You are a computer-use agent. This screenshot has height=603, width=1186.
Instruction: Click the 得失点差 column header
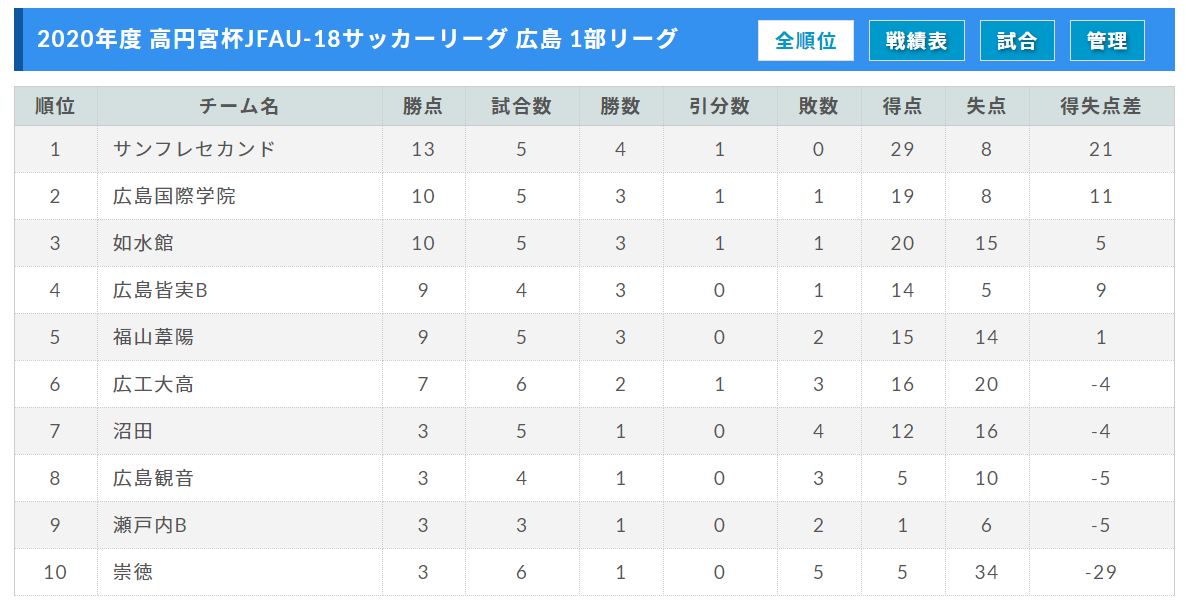[x=1101, y=106]
